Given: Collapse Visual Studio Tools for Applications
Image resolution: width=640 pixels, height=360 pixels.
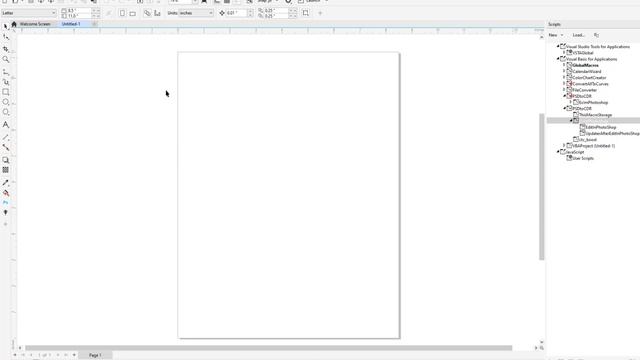Looking at the screenshot, I should [558, 47].
